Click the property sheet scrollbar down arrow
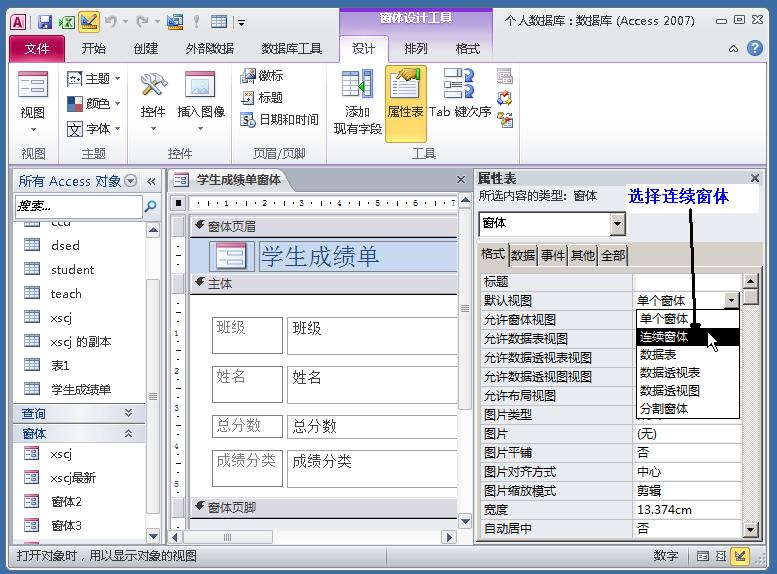 coord(751,530)
